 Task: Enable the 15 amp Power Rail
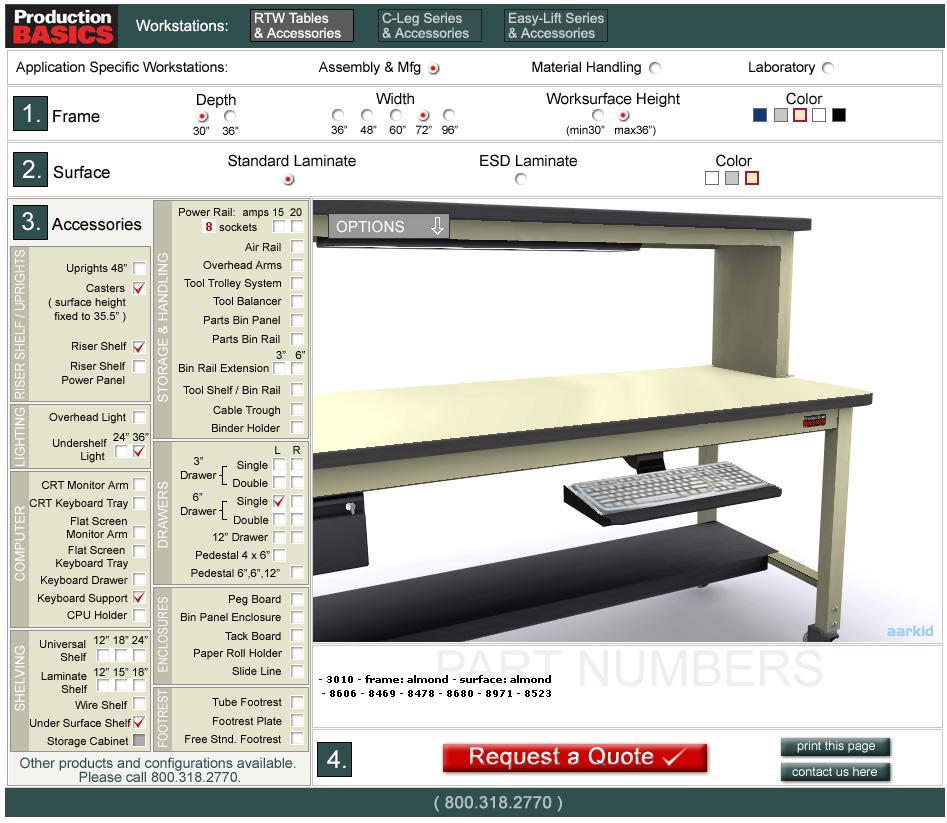[x=279, y=226]
